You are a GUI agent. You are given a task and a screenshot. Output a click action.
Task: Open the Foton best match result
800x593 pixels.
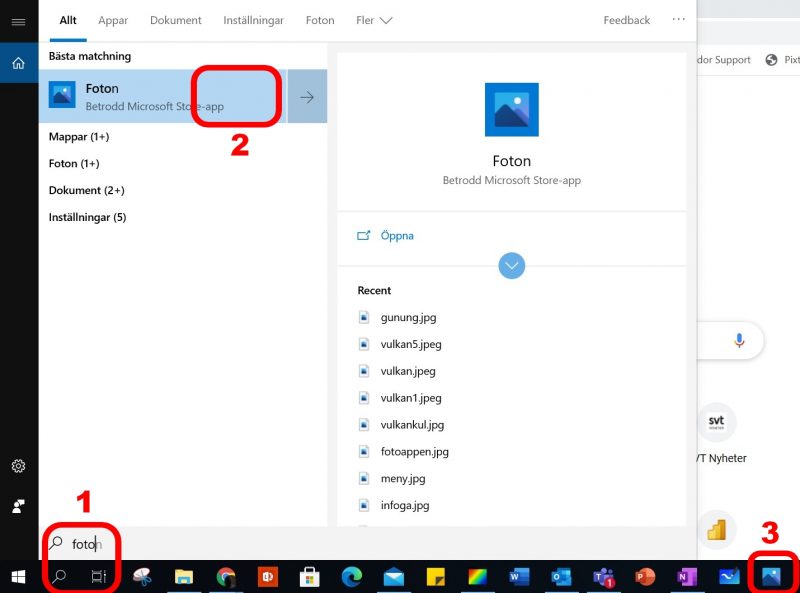tap(163, 96)
